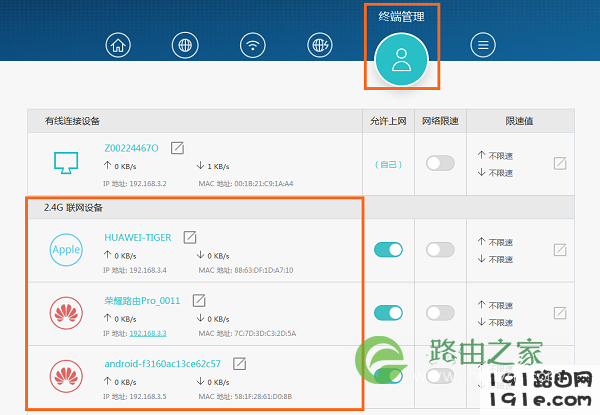Rename device 荣耀路由Pro_0011 via edit icon
Image resolution: width=600 pixels, height=415 pixels.
pyautogui.click(x=199, y=299)
